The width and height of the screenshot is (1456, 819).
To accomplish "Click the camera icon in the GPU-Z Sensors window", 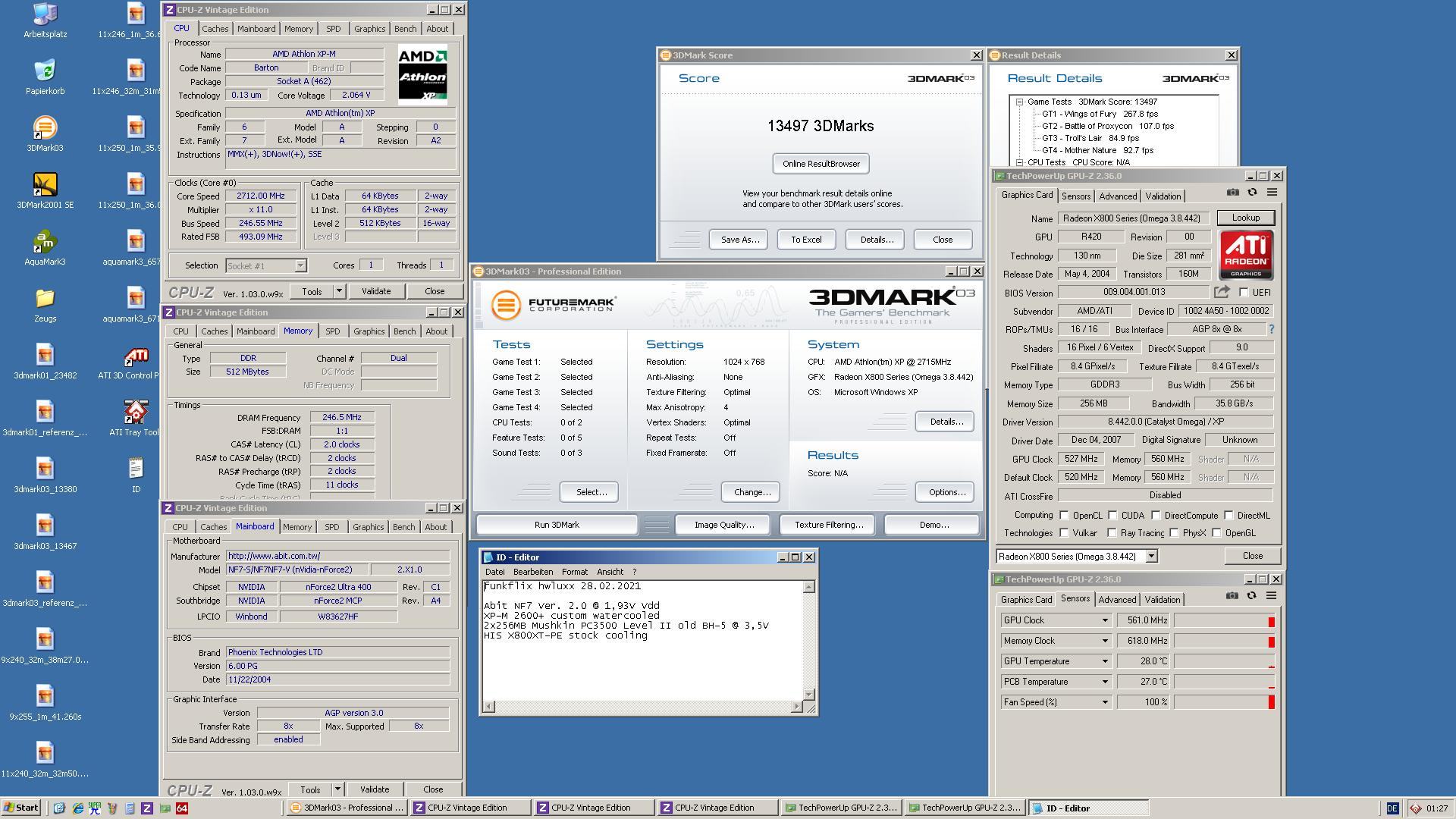I will pyautogui.click(x=1232, y=596).
